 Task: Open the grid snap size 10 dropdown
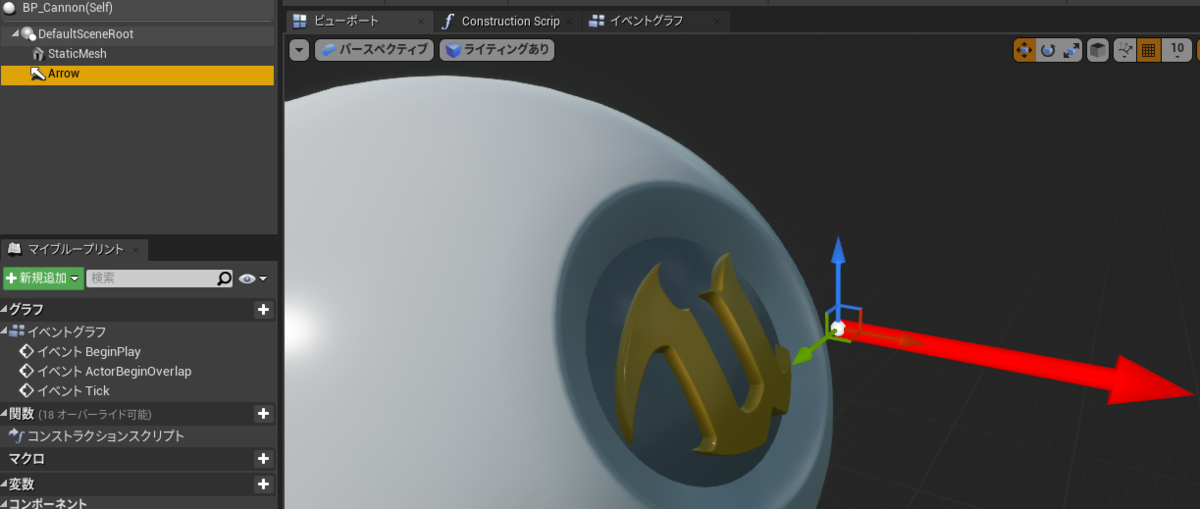click(1178, 50)
